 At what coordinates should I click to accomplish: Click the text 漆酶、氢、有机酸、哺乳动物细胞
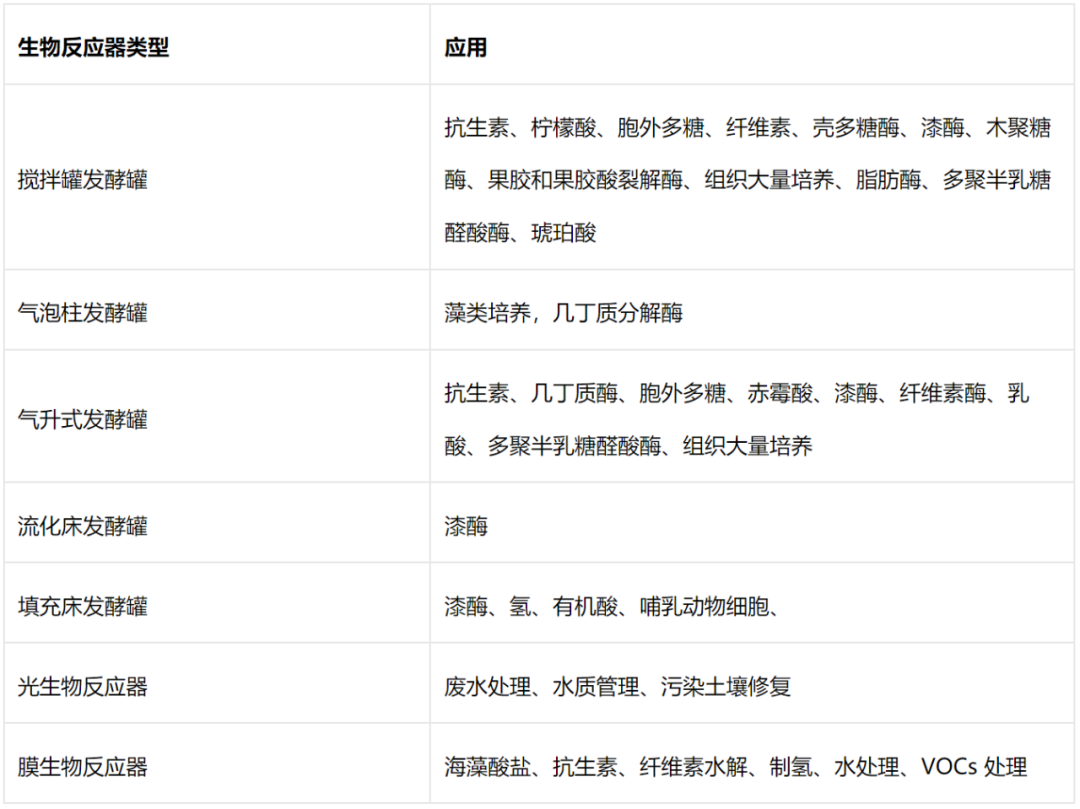[607, 606]
